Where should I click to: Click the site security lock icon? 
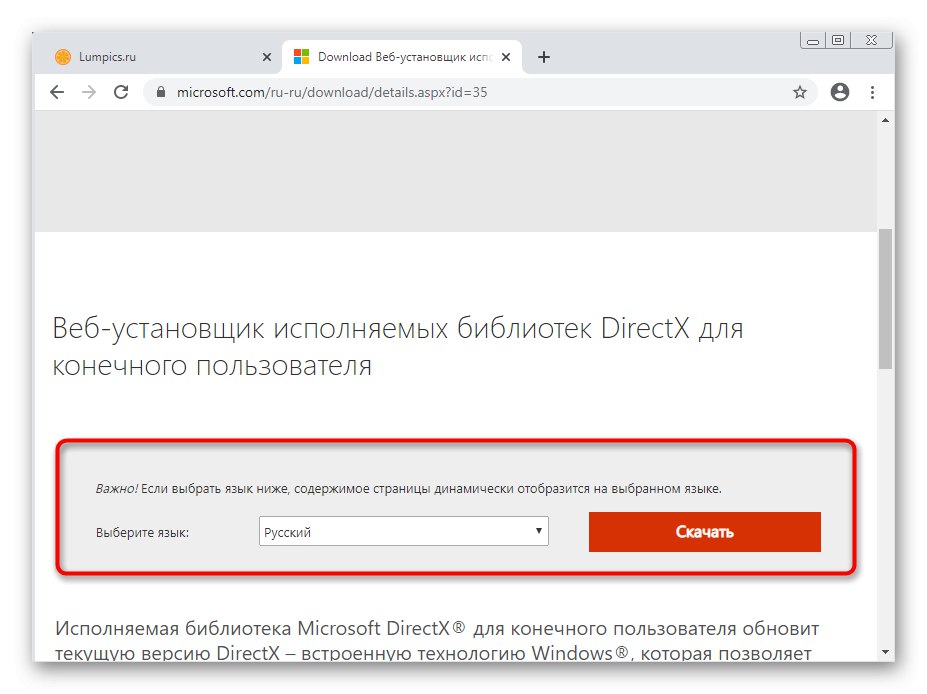pyautogui.click(x=160, y=92)
